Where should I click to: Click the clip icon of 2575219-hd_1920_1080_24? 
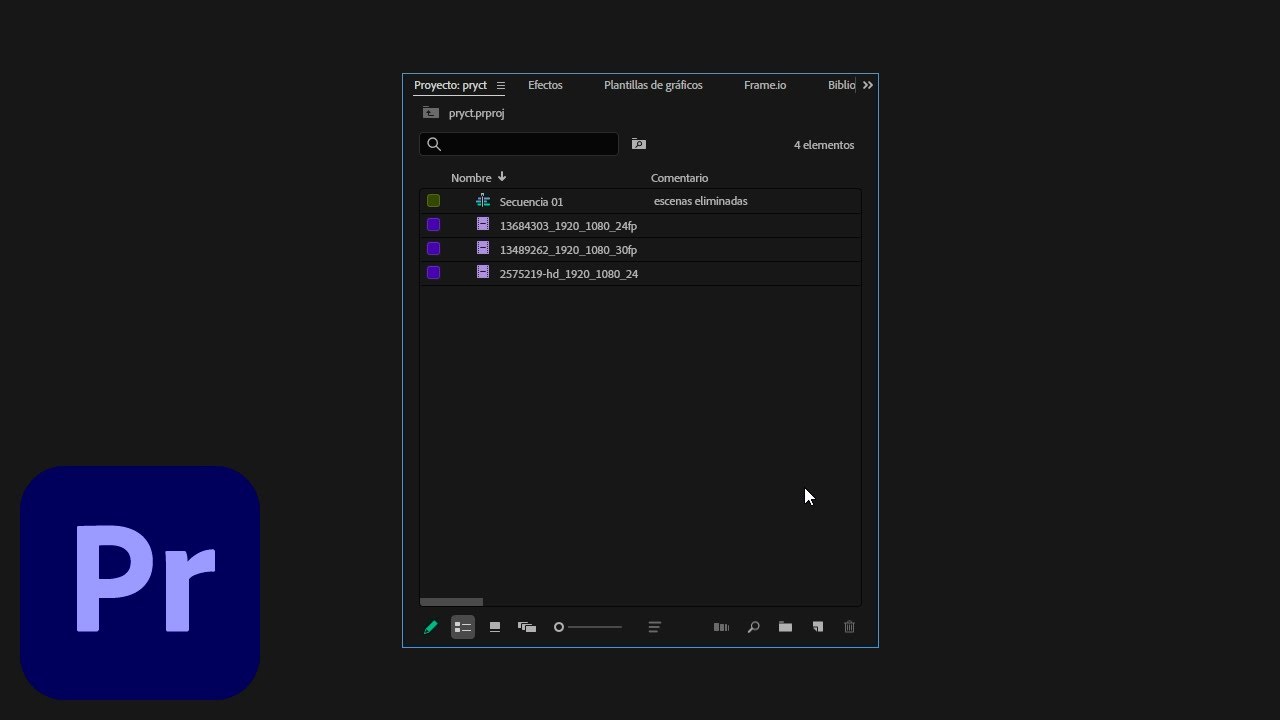(483, 272)
